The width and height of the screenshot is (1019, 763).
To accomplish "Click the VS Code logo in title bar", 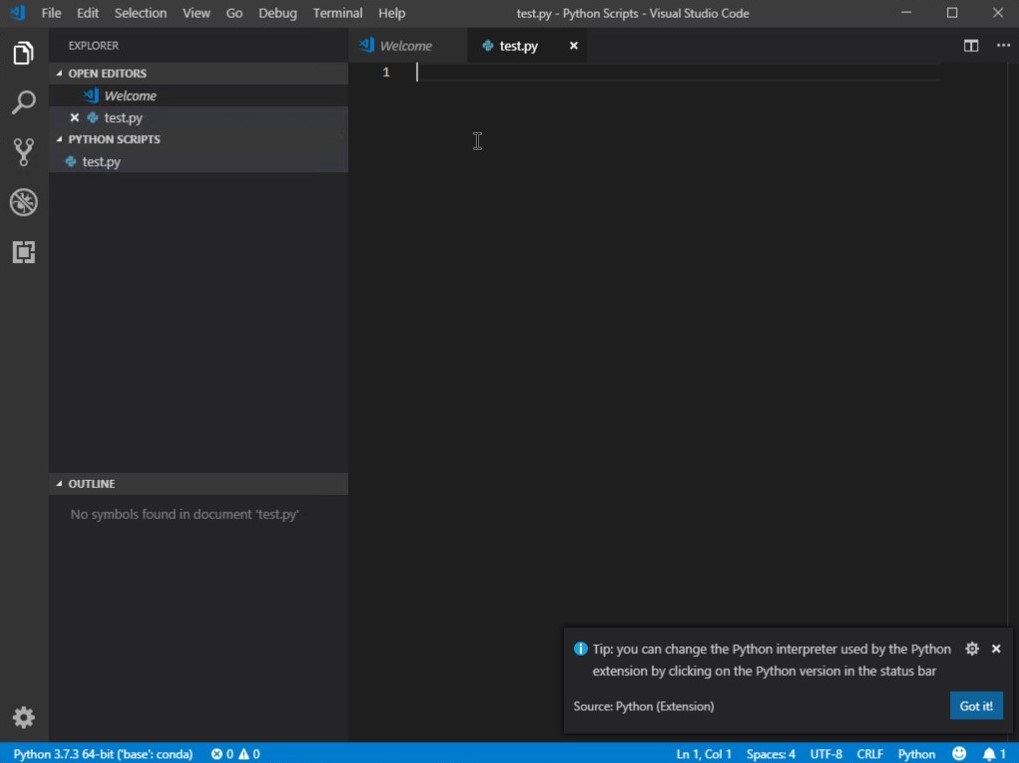I will (18, 12).
